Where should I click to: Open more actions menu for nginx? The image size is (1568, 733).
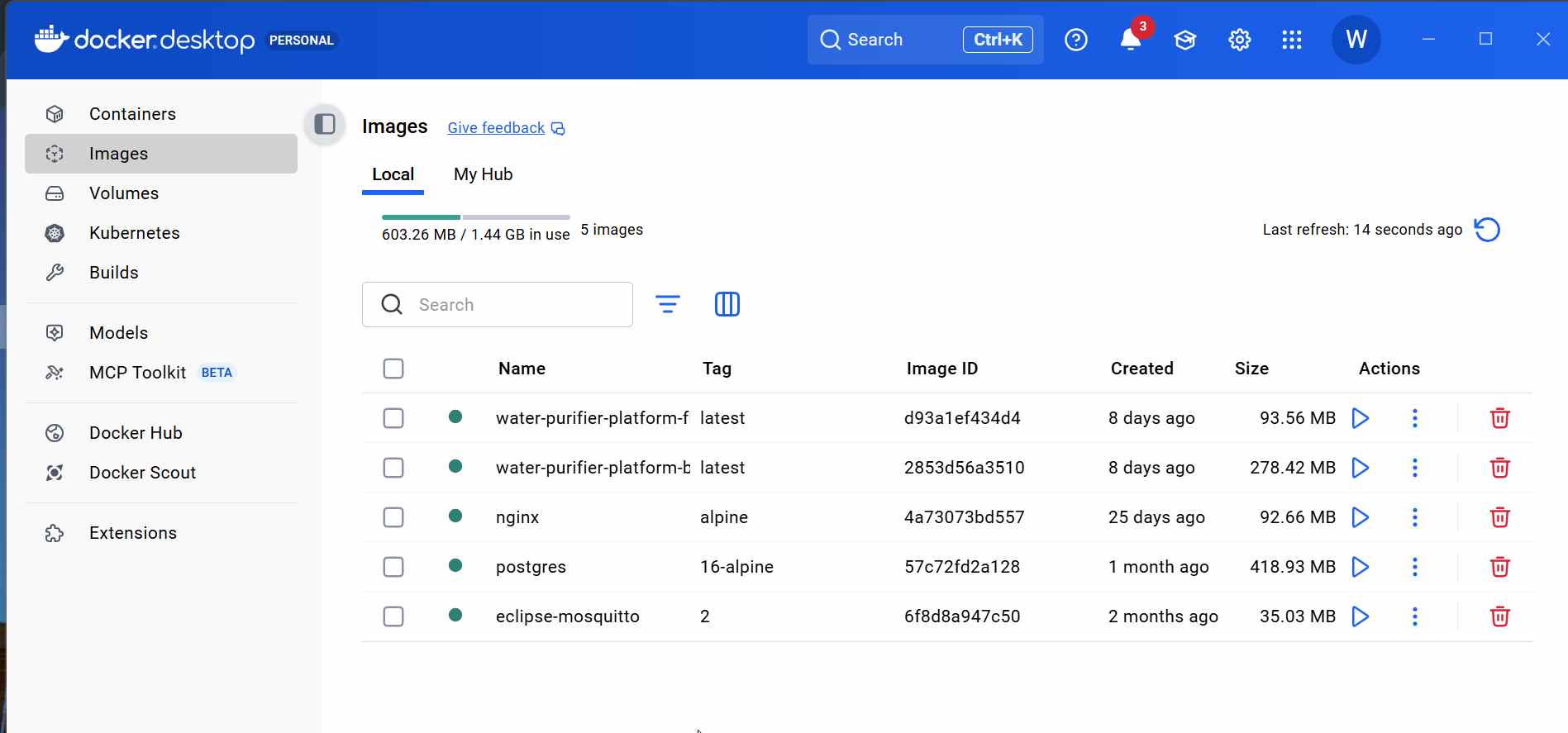(1415, 517)
